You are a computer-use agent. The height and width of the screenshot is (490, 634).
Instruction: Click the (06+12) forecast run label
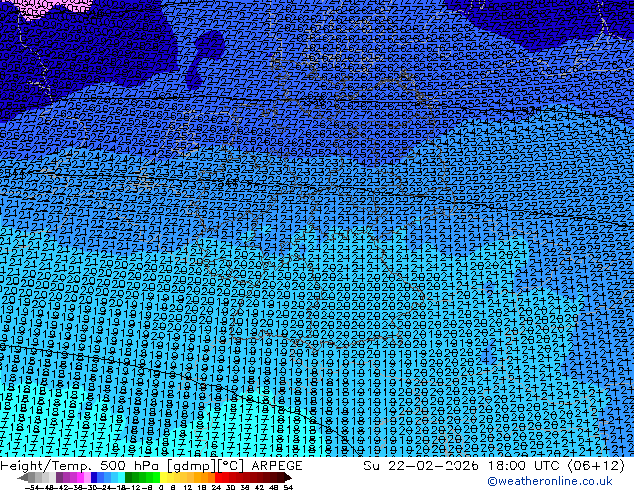click(x=596, y=466)
